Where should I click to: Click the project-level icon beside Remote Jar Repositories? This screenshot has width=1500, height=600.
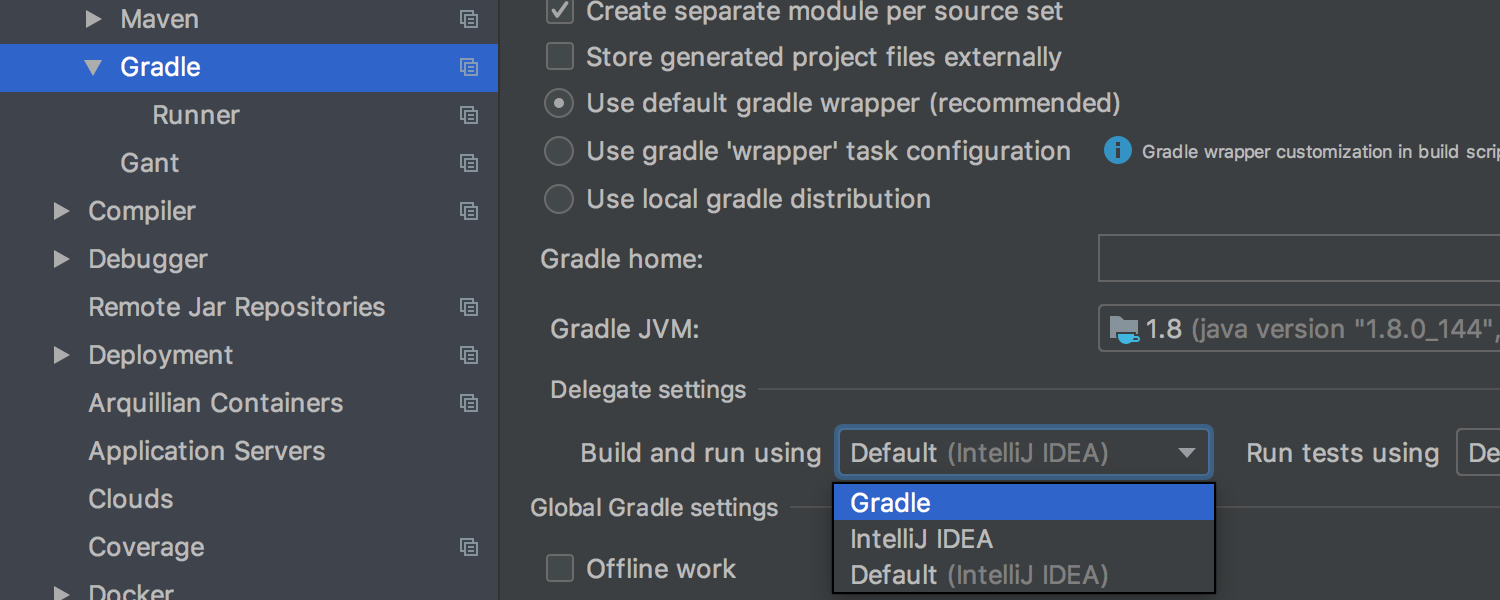(x=468, y=307)
